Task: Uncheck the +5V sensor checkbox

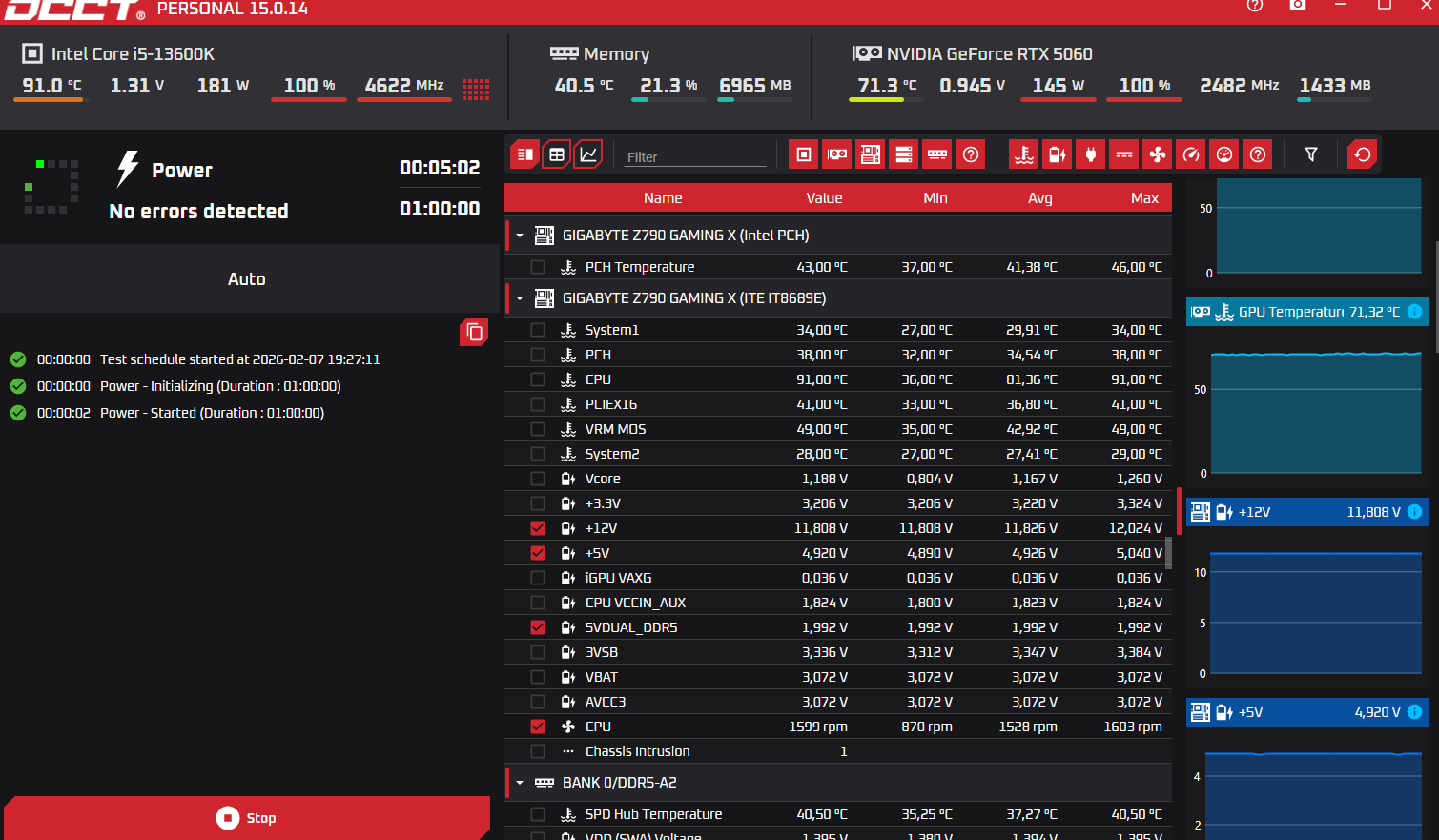Action: pyautogui.click(x=538, y=553)
